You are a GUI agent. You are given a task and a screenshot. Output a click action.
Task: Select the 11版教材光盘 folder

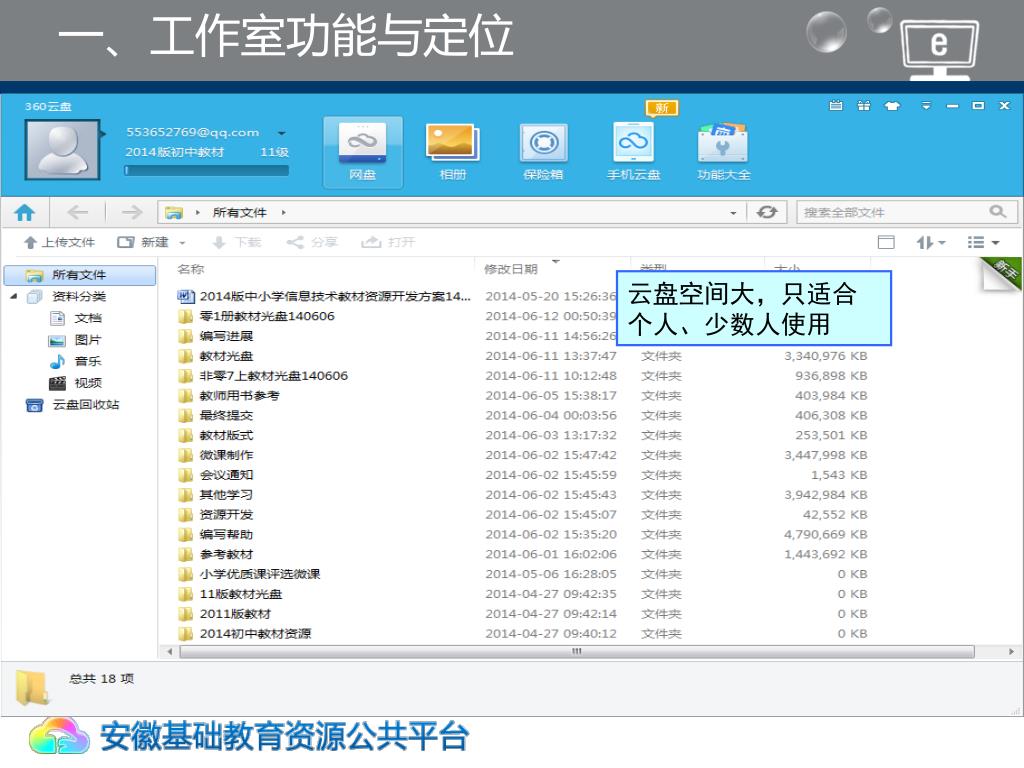pyautogui.click(x=230, y=594)
